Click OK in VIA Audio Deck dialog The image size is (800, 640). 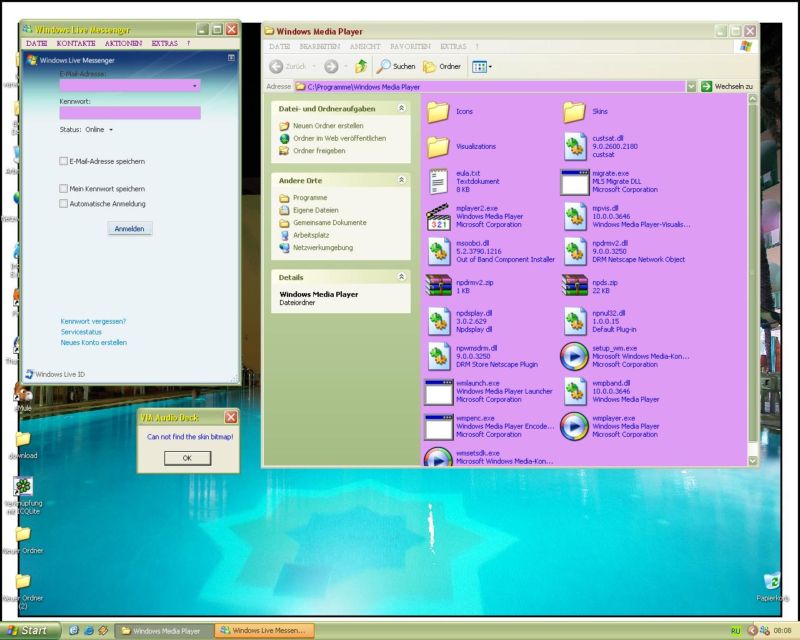pos(187,458)
